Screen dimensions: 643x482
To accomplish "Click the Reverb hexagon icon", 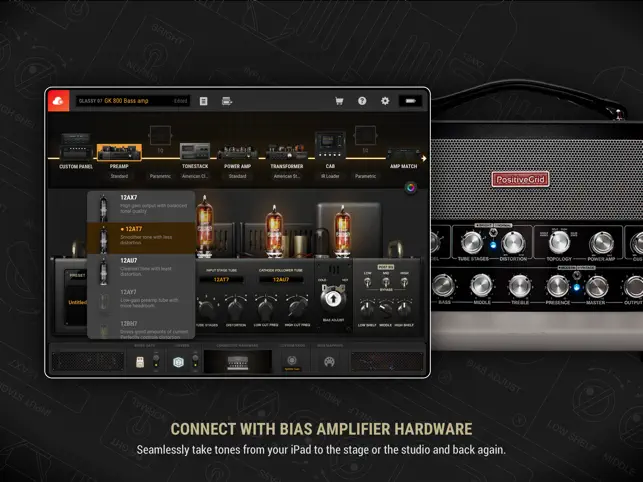I will pyautogui.click(x=178, y=362).
